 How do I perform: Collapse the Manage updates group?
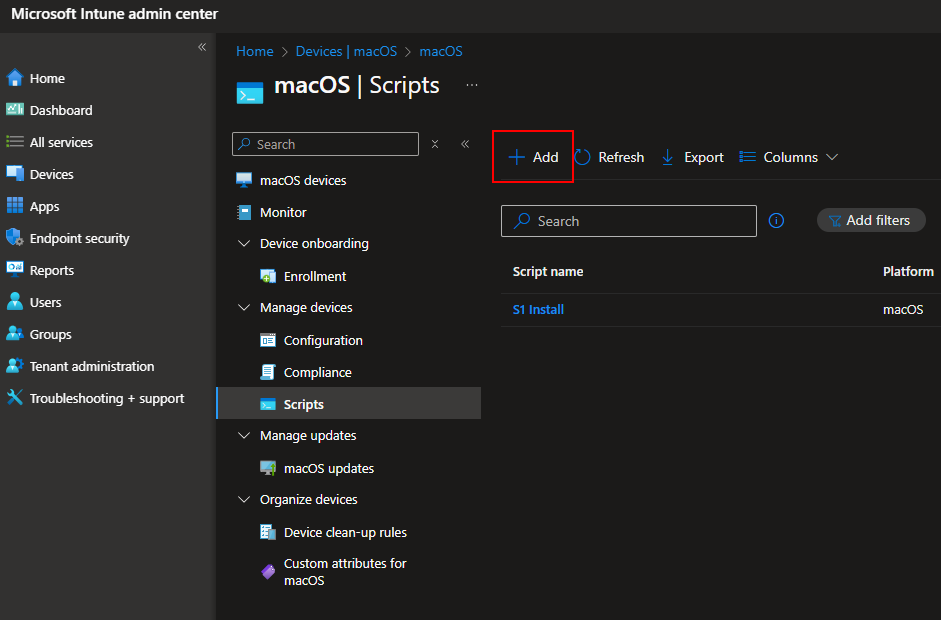(244, 436)
